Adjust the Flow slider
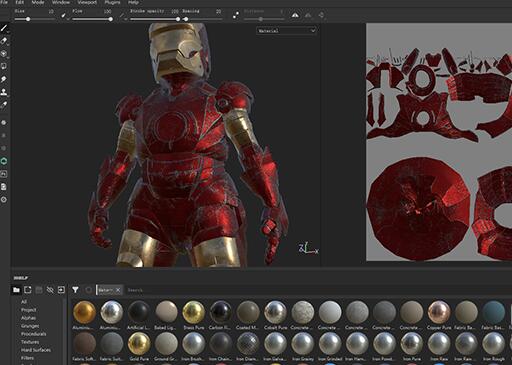The image size is (512, 365). click(92, 19)
